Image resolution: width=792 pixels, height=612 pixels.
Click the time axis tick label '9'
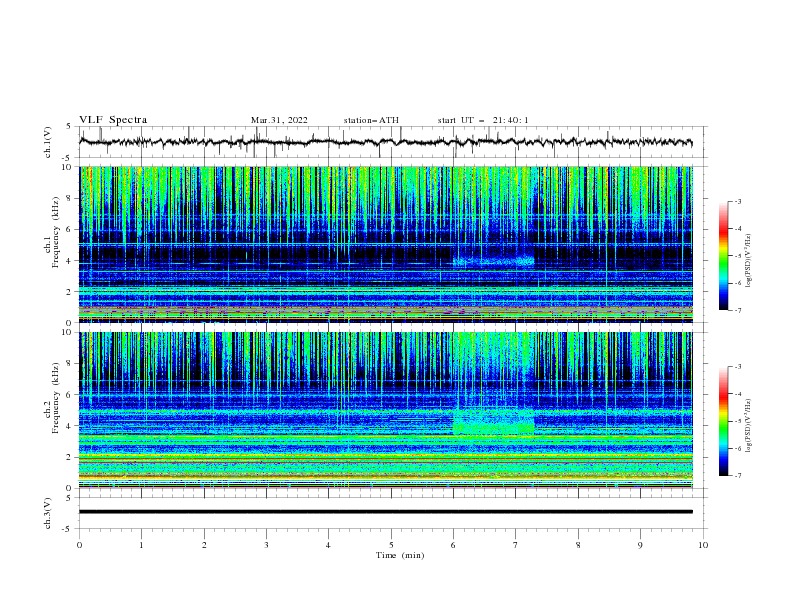pyautogui.click(x=641, y=545)
